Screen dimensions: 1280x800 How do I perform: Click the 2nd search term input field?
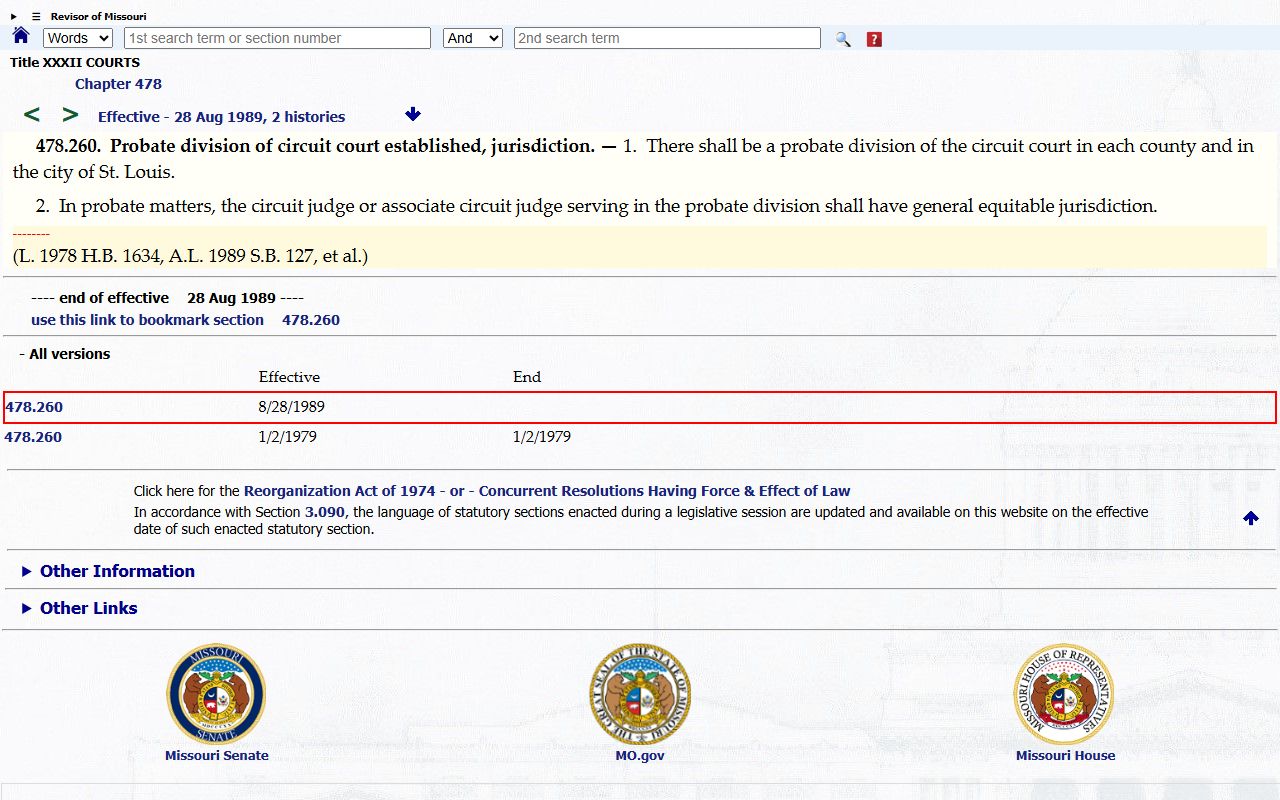click(x=667, y=38)
